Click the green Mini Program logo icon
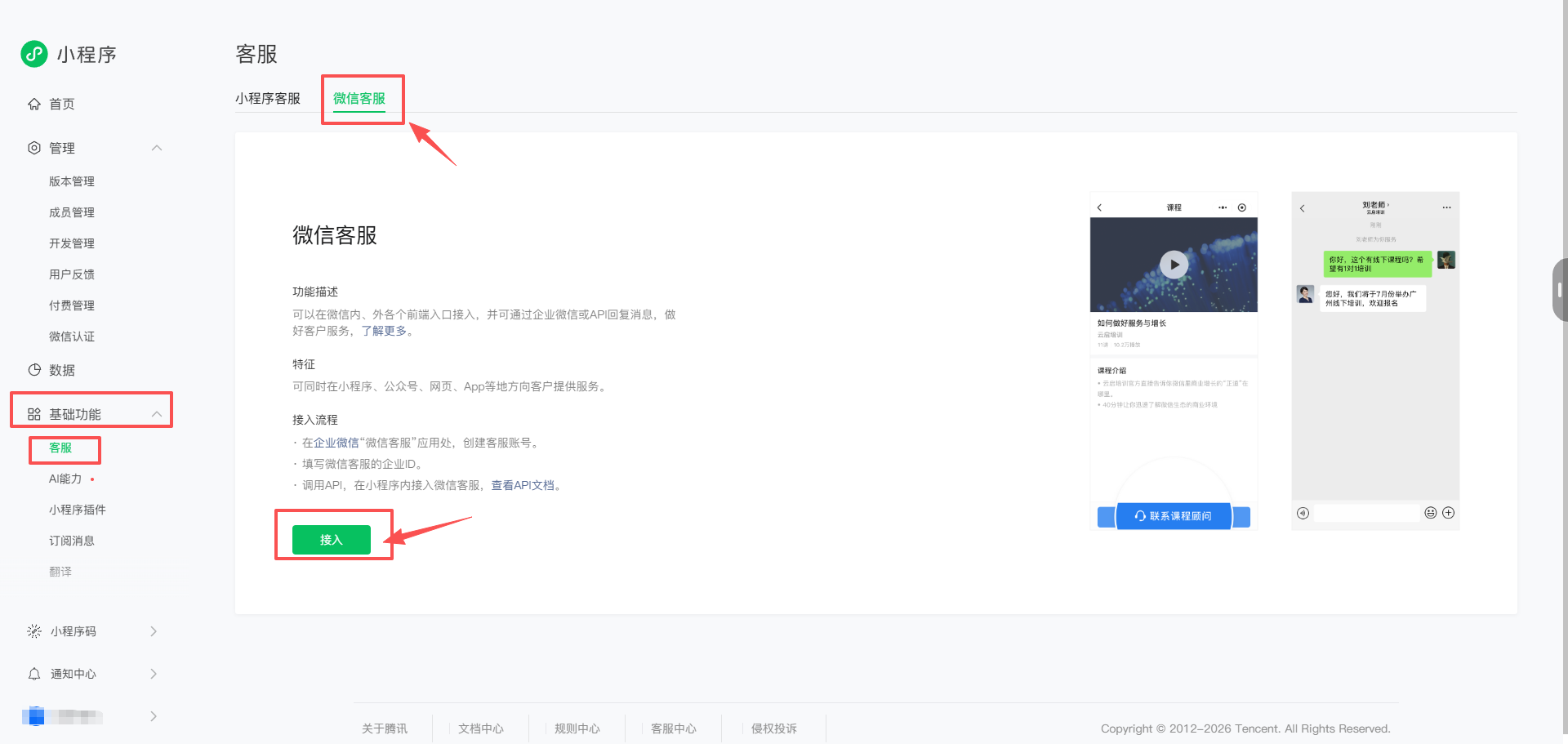Viewport: 1568px width, 744px height. point(34,54)
